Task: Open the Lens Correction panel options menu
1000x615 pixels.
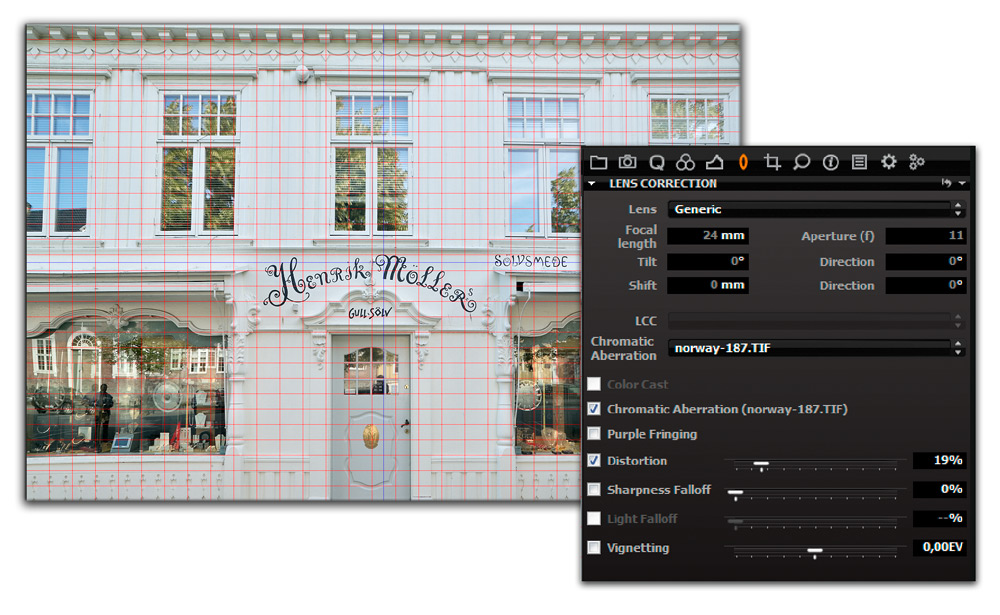Action: click(962, 184)
